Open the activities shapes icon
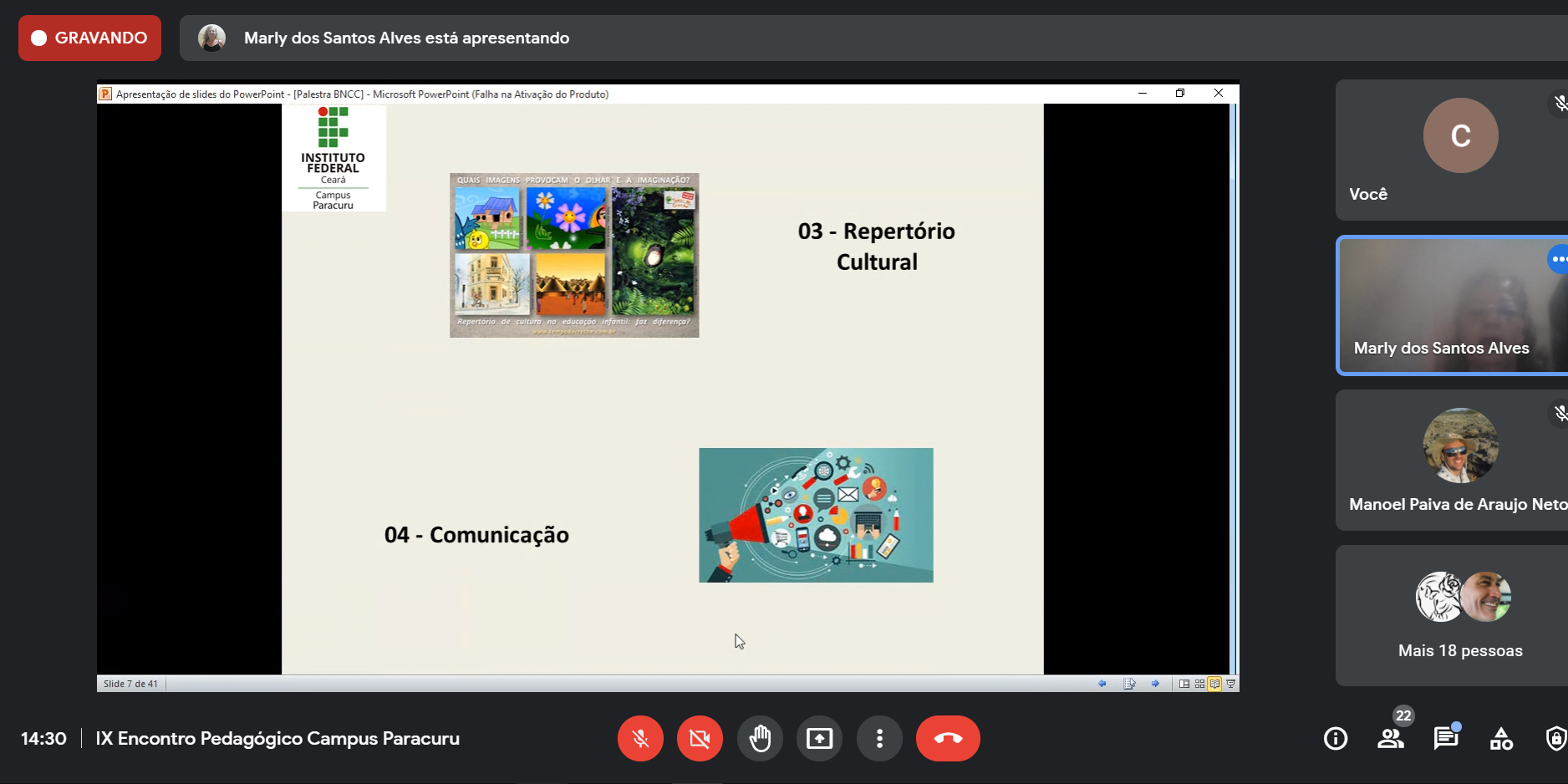Image resolution: width=1568 pixels, height=784 pixels. click(1501, 739)
